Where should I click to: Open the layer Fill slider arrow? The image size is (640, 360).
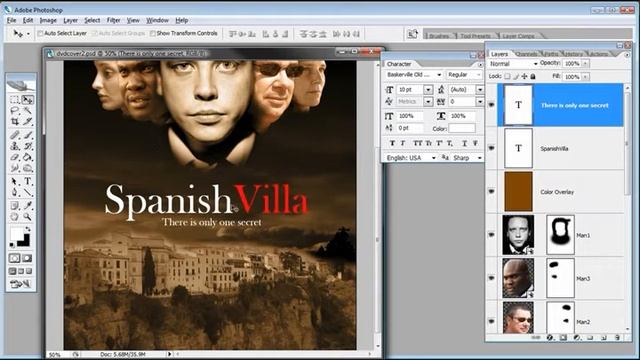(585, 76)
